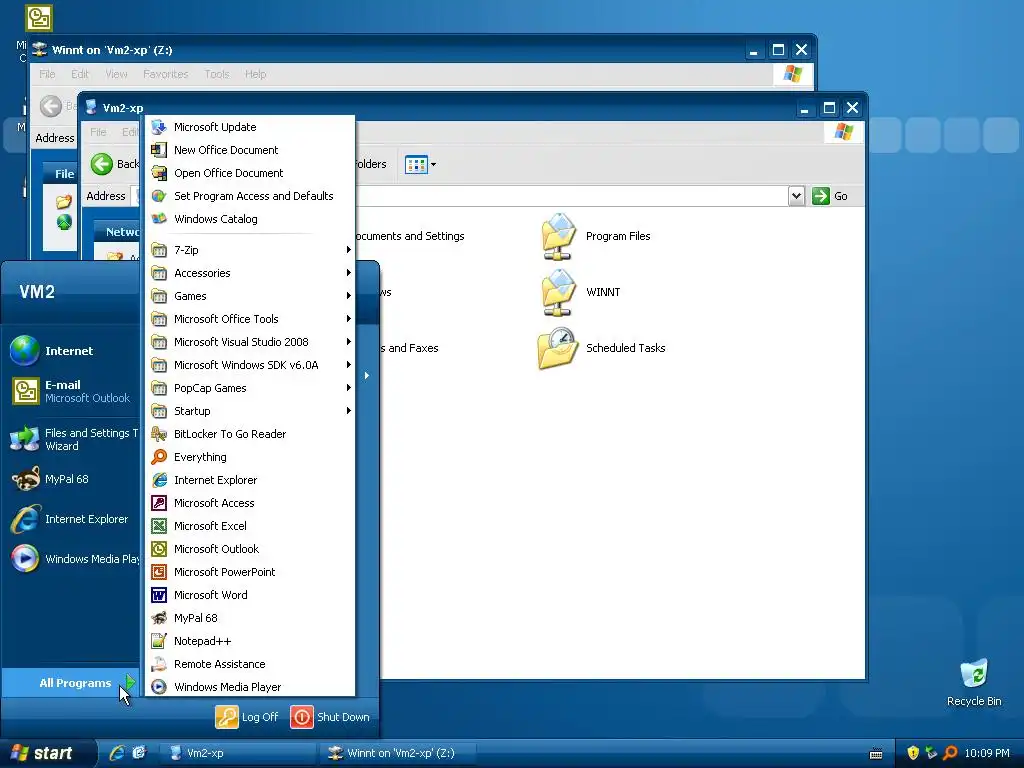The image size is (1024, 768).
Task: Click security shield tray icon
Action: pyautogui.click(x=913, y=753)
